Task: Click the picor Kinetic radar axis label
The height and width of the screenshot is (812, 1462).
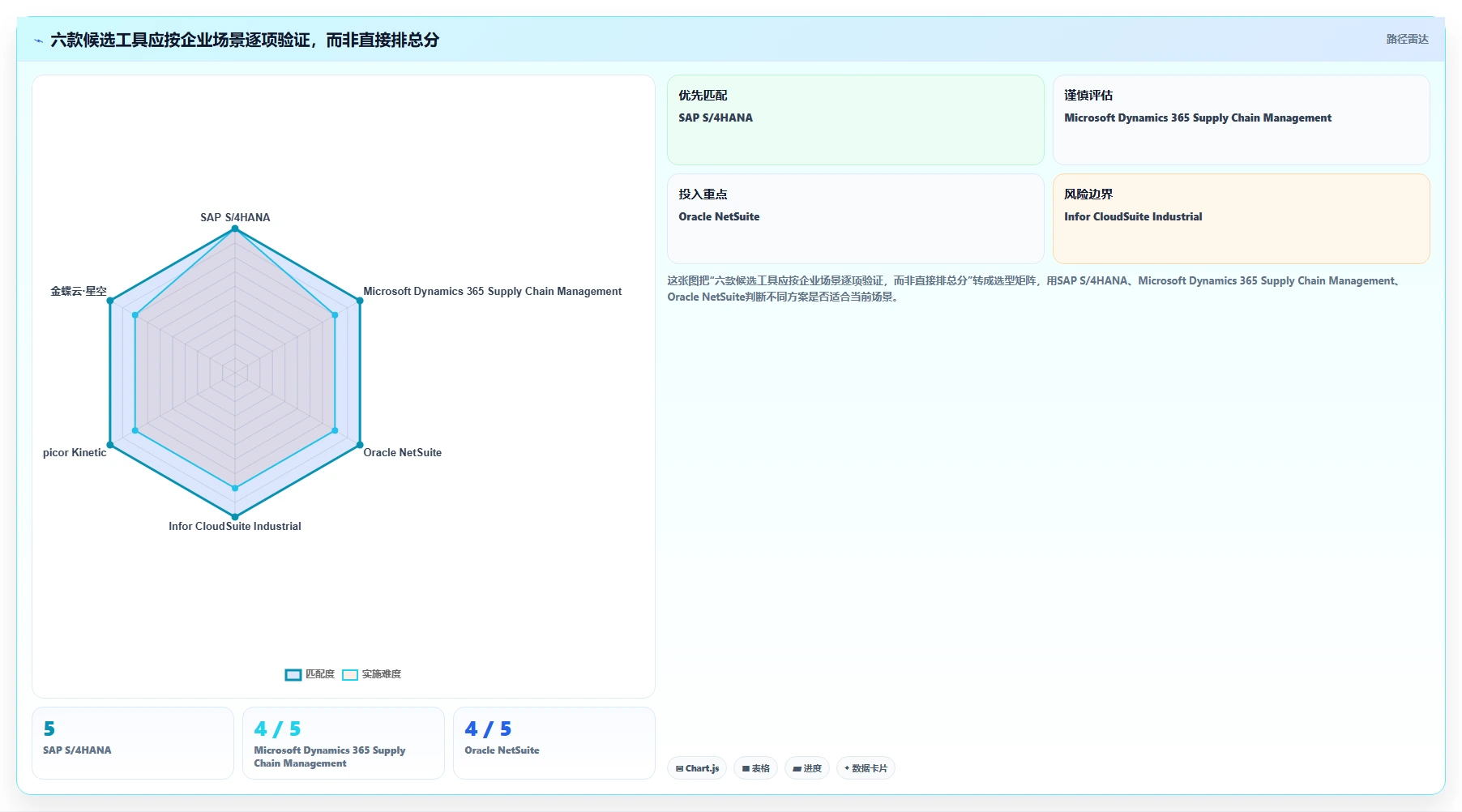Action: pos(75,452)
